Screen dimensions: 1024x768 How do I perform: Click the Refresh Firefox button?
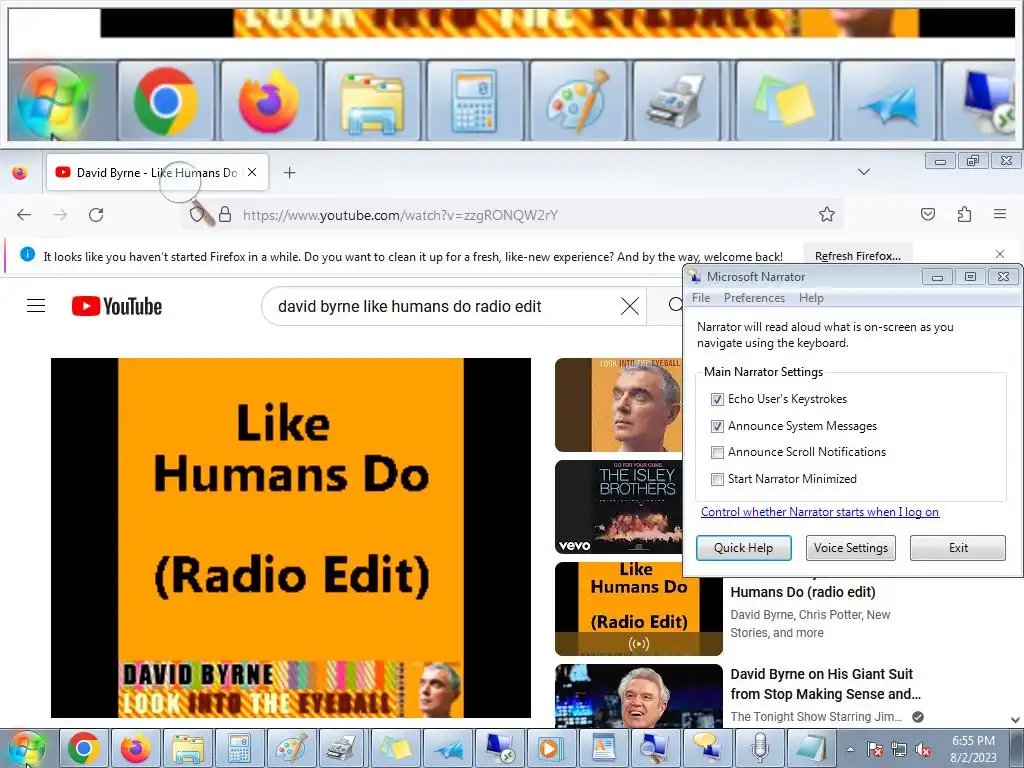(x=857, y=256)
